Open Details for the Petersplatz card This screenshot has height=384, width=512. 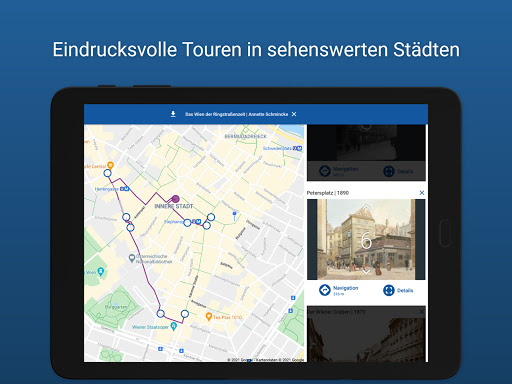[x=398, y=290]
